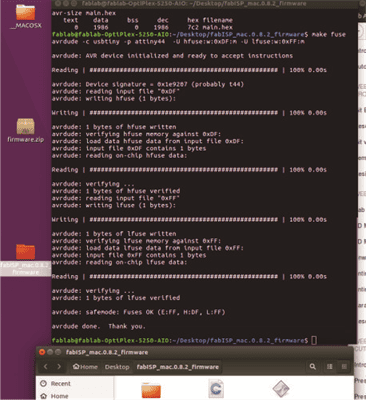Open Recent in the file manager sidebar
Screen dimensions: 366x400
click(x=56, y=384)
